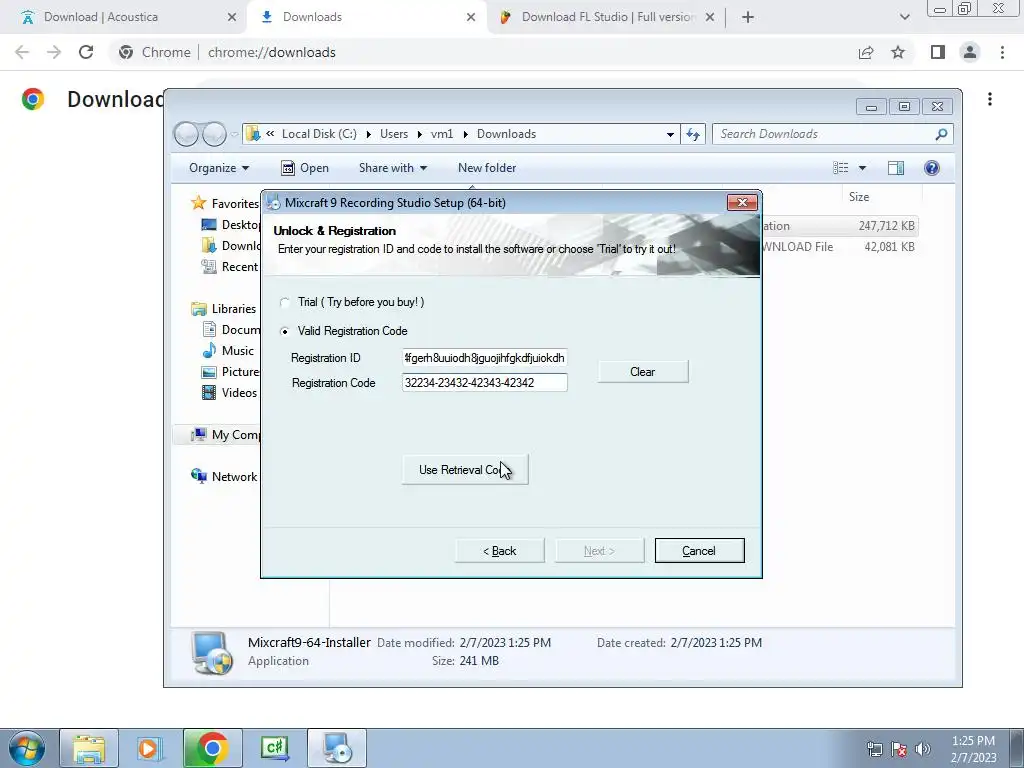Open Downloads page more actions menu
The height and width of the screenshot is (768, 1024).
tap(990, 99)
